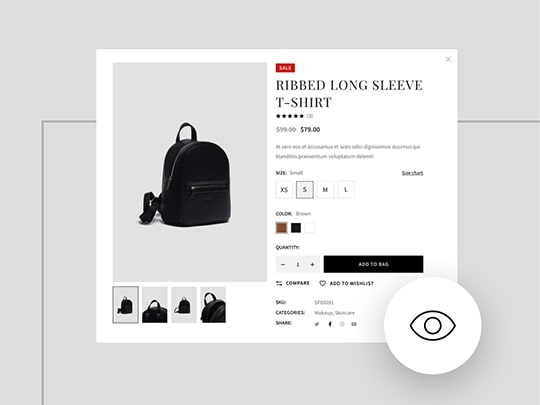The image size is (540, 405).
Task: Click the heart Add to Wishlist icon
Action: click(x=322, y=283)
